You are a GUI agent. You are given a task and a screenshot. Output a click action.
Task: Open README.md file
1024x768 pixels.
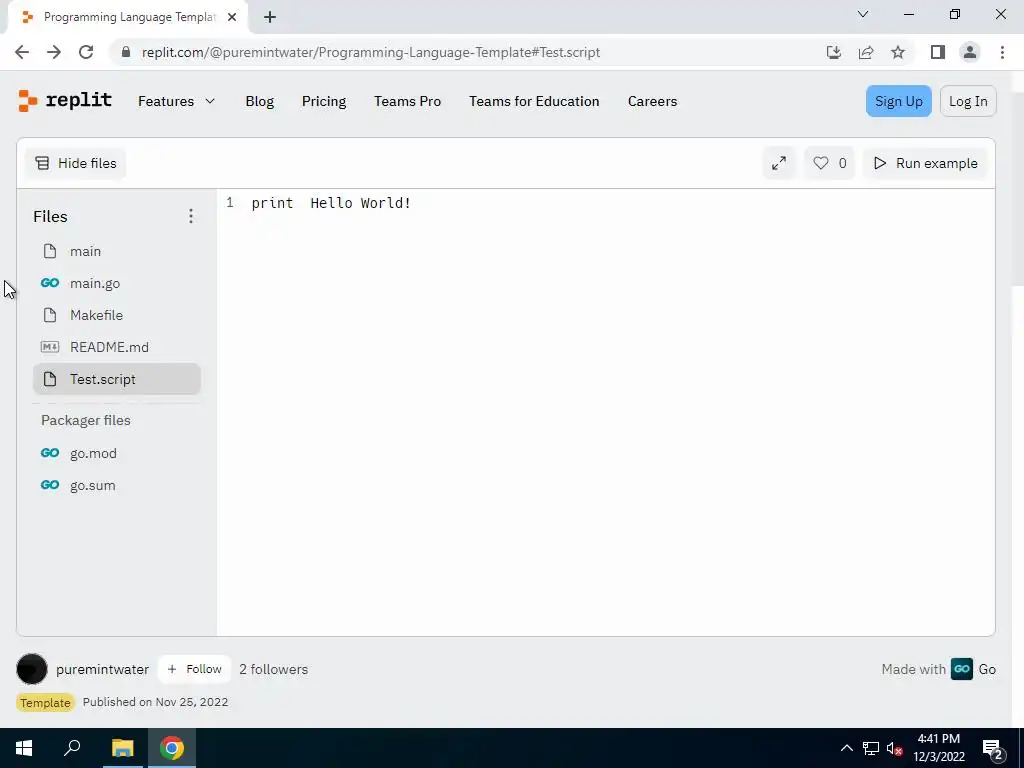click(117, 347)
